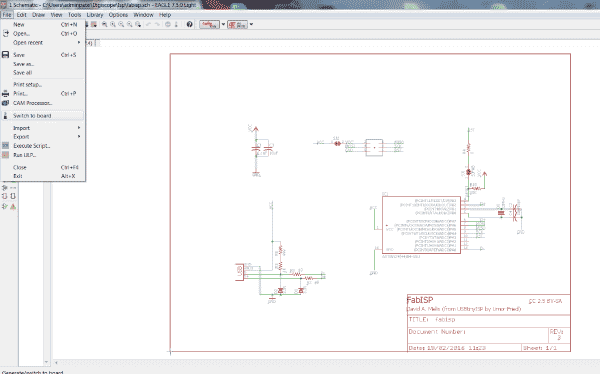The width and height of the screenshot is (600, 374).
Task: Click the Zoom to fit icon
Action: pos(104,24)
